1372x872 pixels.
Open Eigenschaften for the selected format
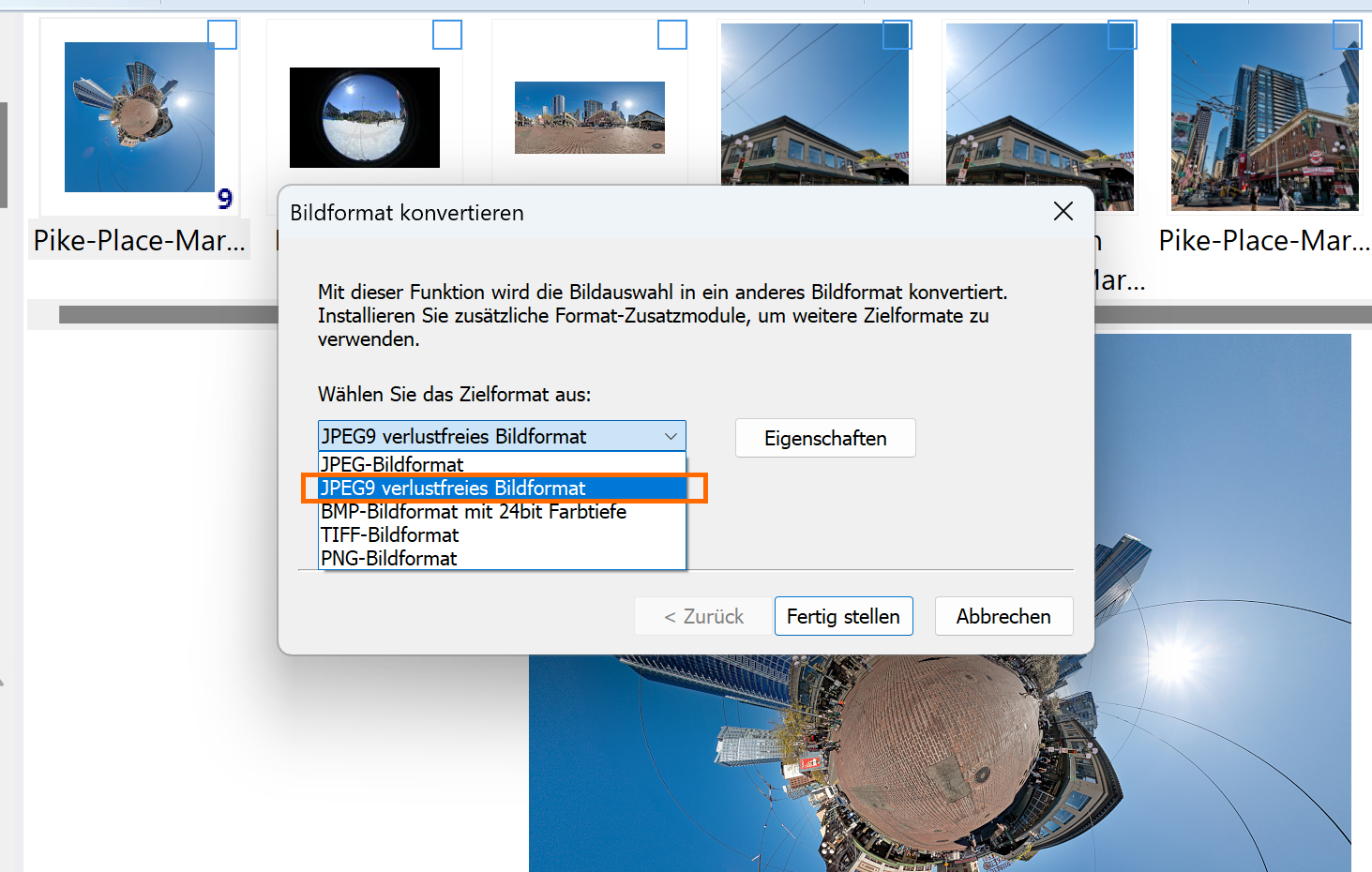(x=824, y=439)
